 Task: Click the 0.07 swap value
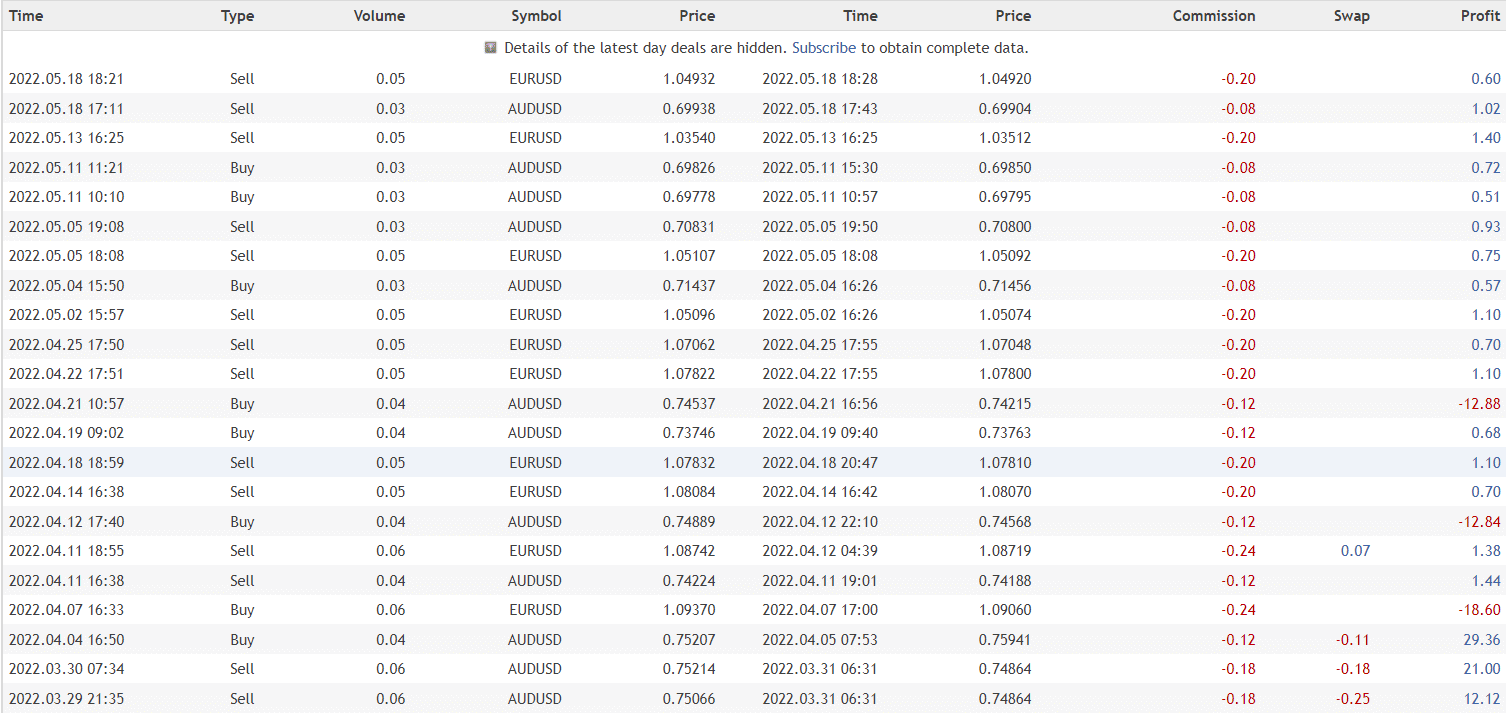(x=1355, y=551)
